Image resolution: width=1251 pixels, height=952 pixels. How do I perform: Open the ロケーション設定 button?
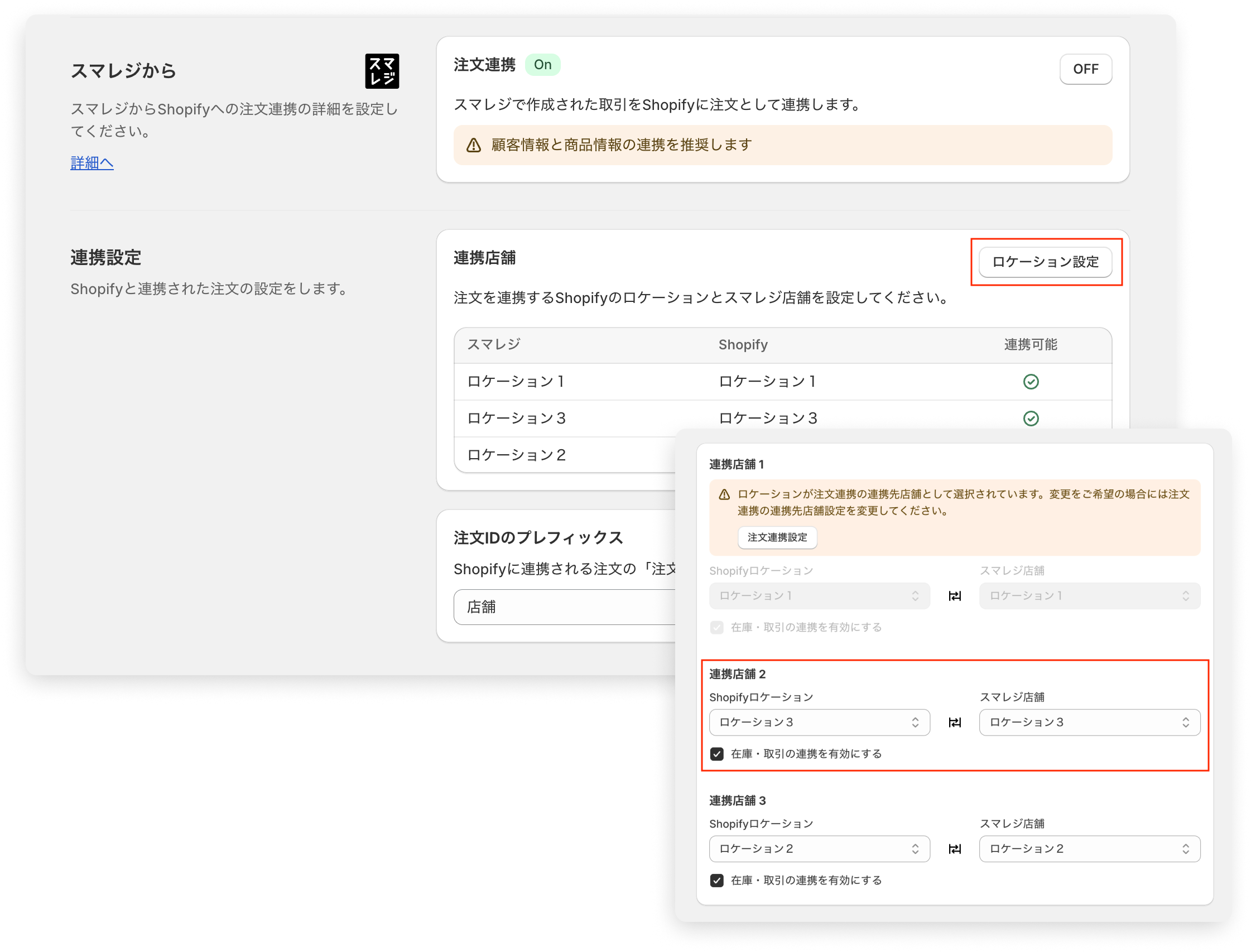tap(1045, 262)
